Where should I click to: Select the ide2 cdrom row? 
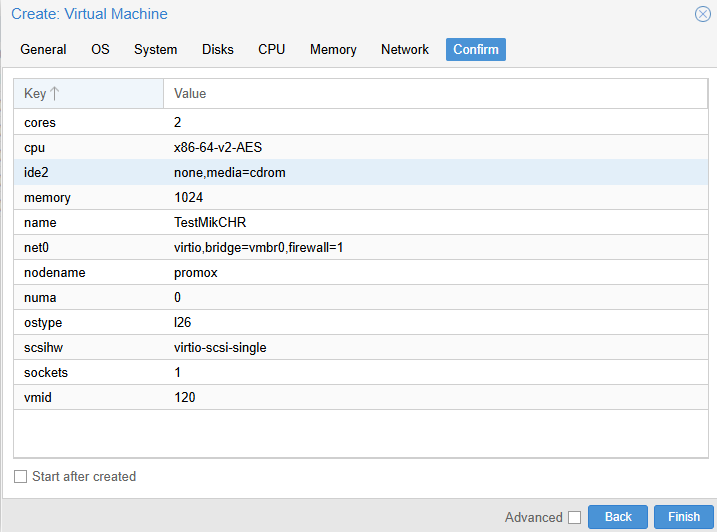(361, 172)
